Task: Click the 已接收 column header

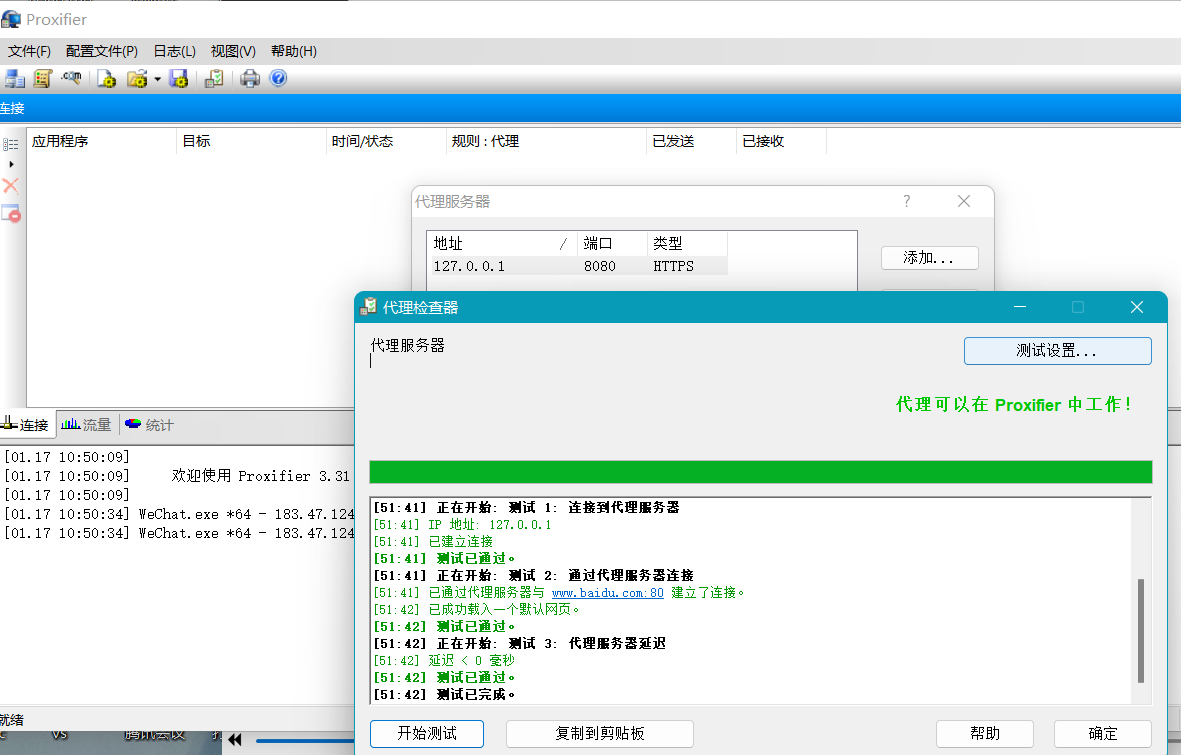Action: pos(781,141)
